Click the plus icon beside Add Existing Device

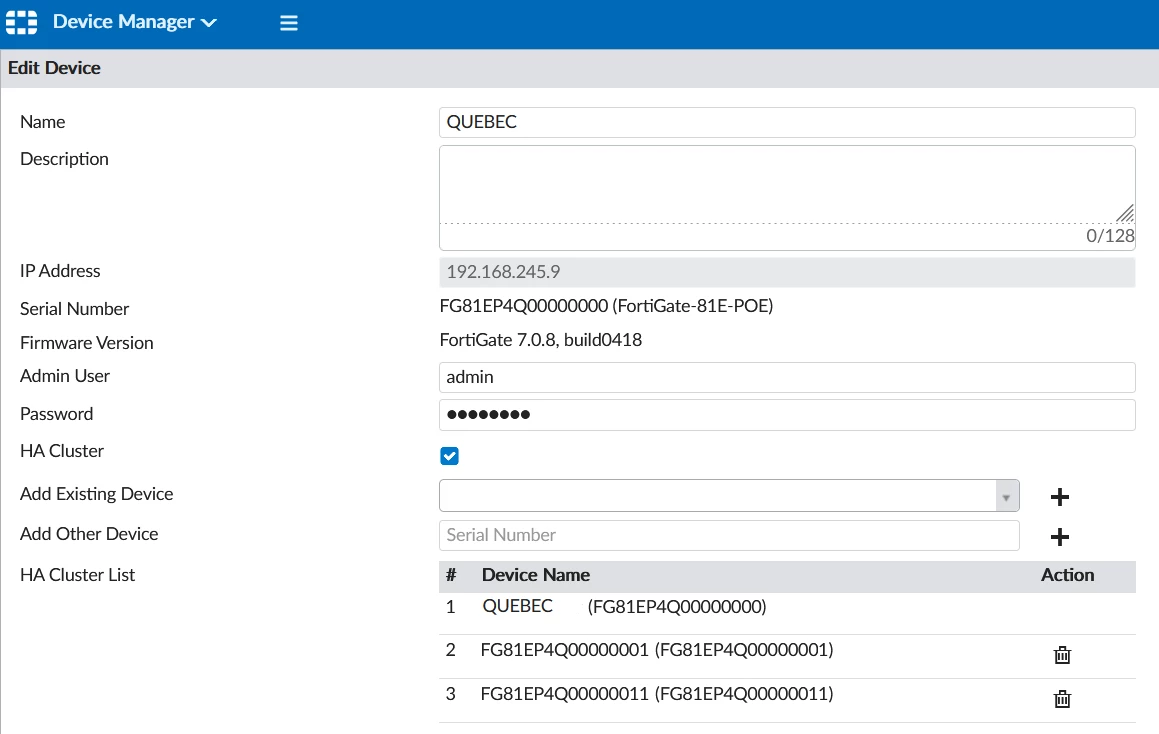[x=1059, y=497]
